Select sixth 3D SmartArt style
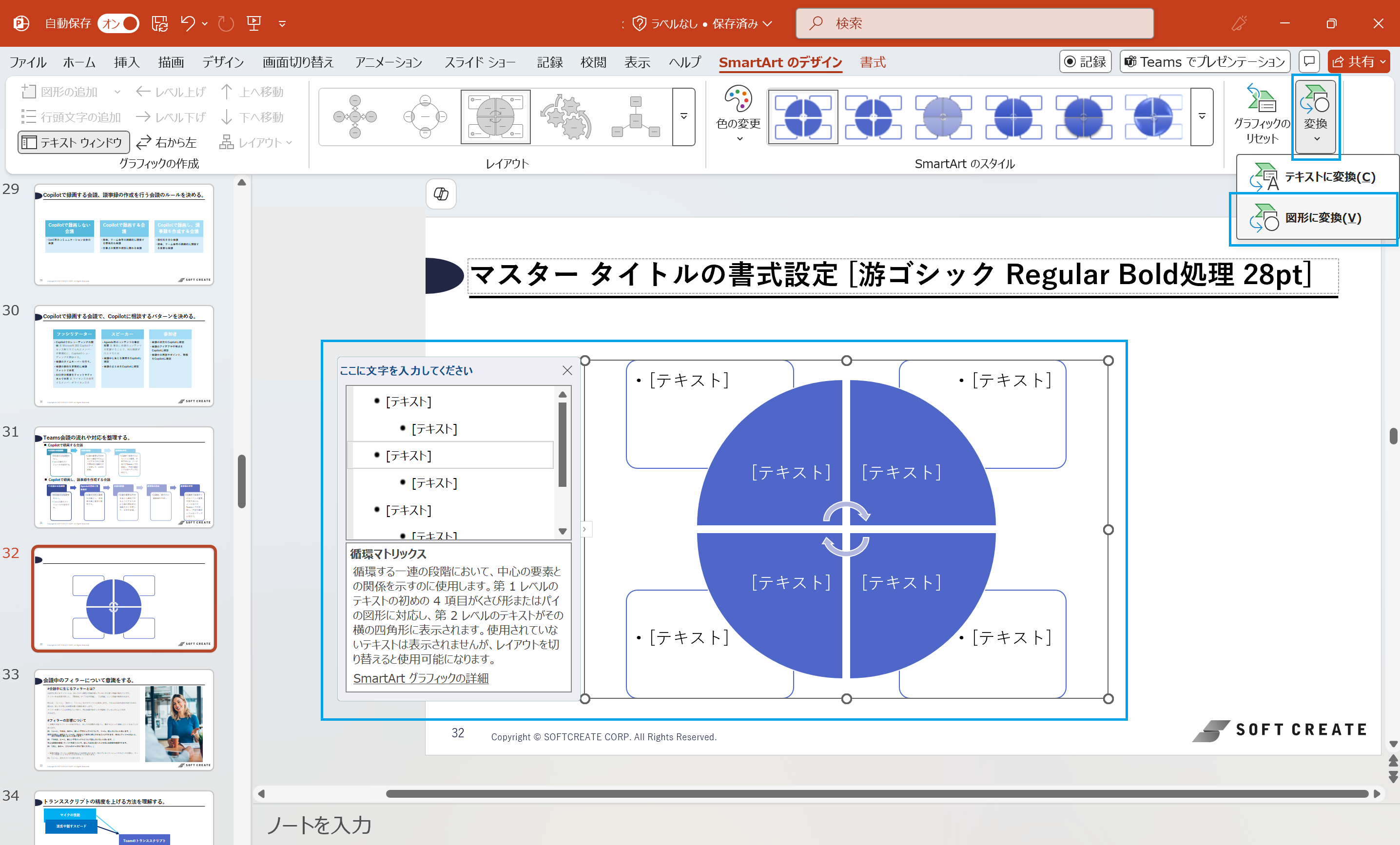 (x=1153, y=116)
